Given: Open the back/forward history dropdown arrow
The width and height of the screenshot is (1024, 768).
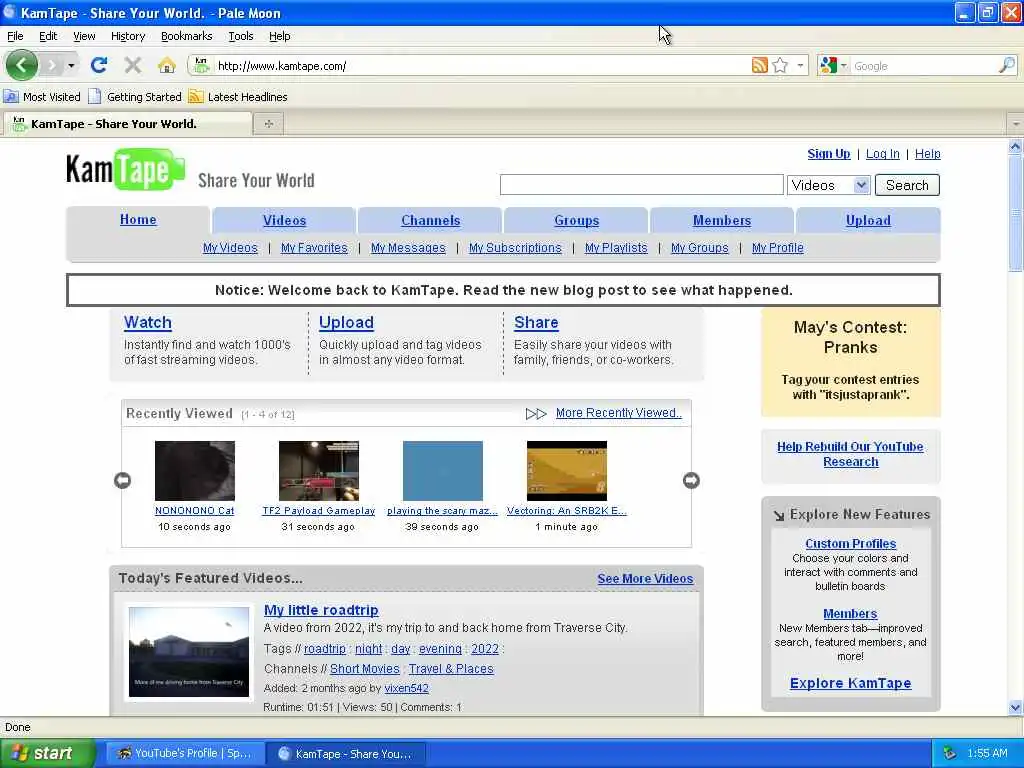Looking at the screenshot, I should tap(71, 65).
